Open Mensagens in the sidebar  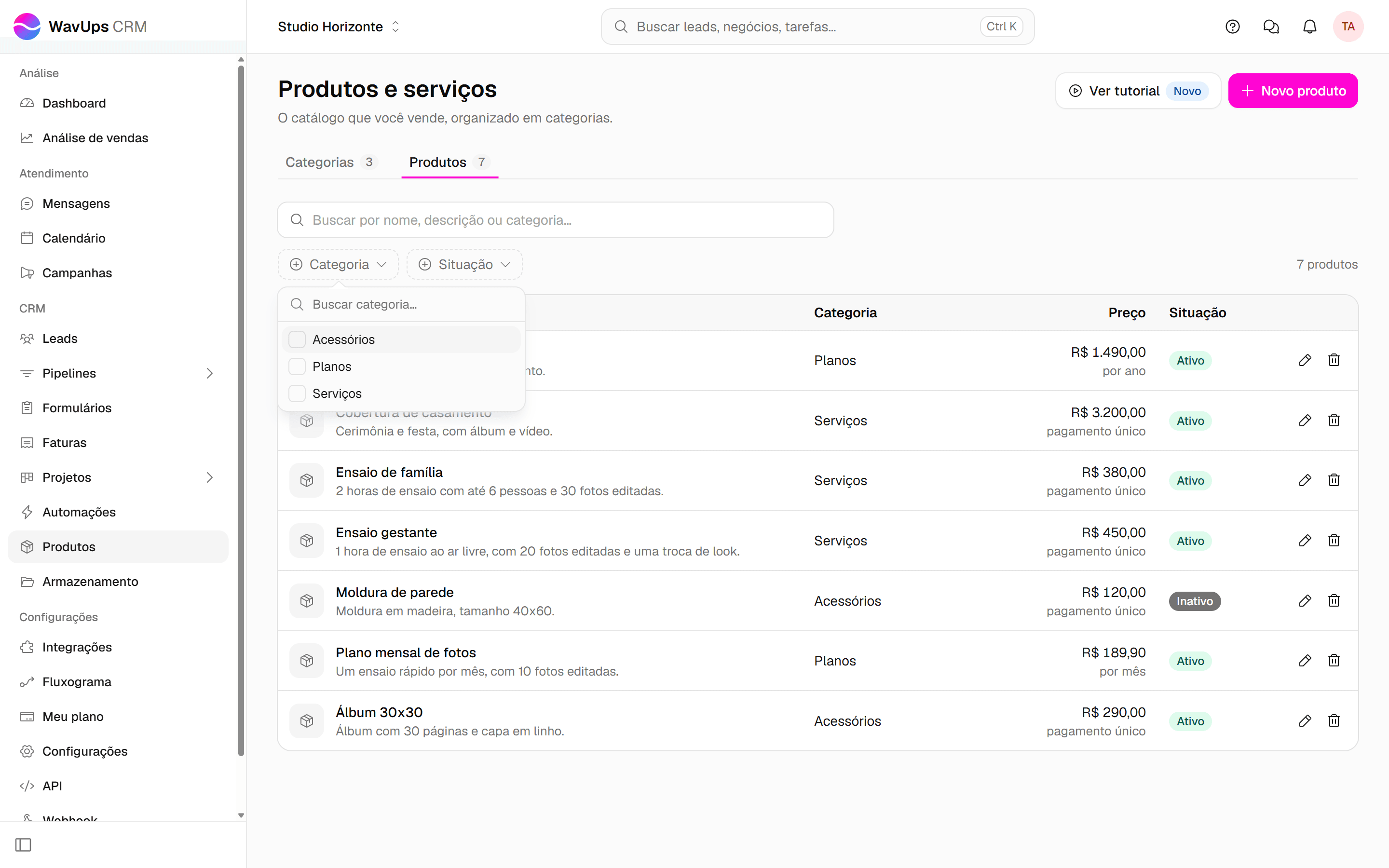click(118, 203)
